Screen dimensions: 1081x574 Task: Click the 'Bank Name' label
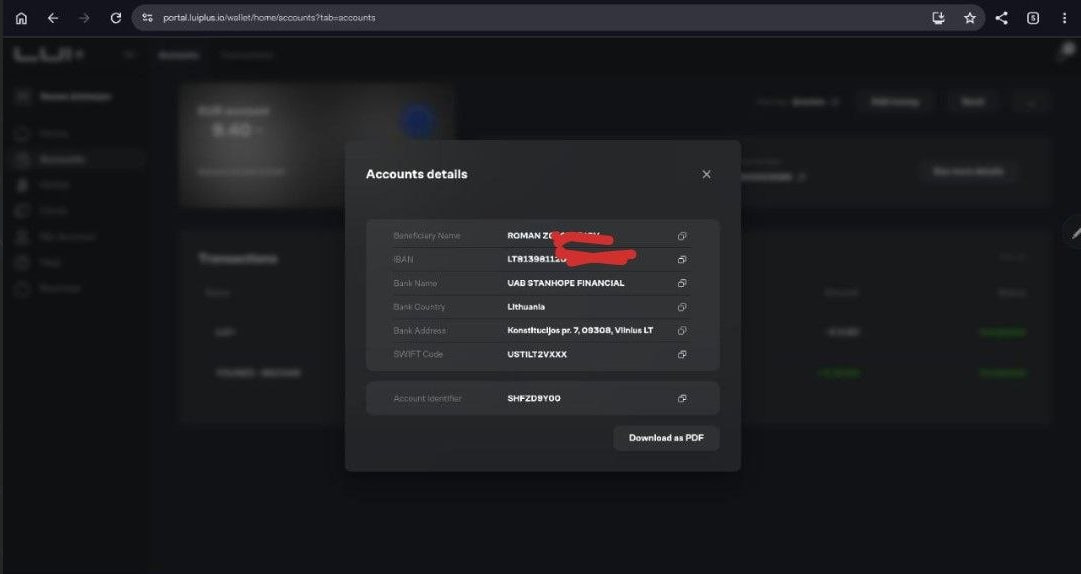(415, 283)
